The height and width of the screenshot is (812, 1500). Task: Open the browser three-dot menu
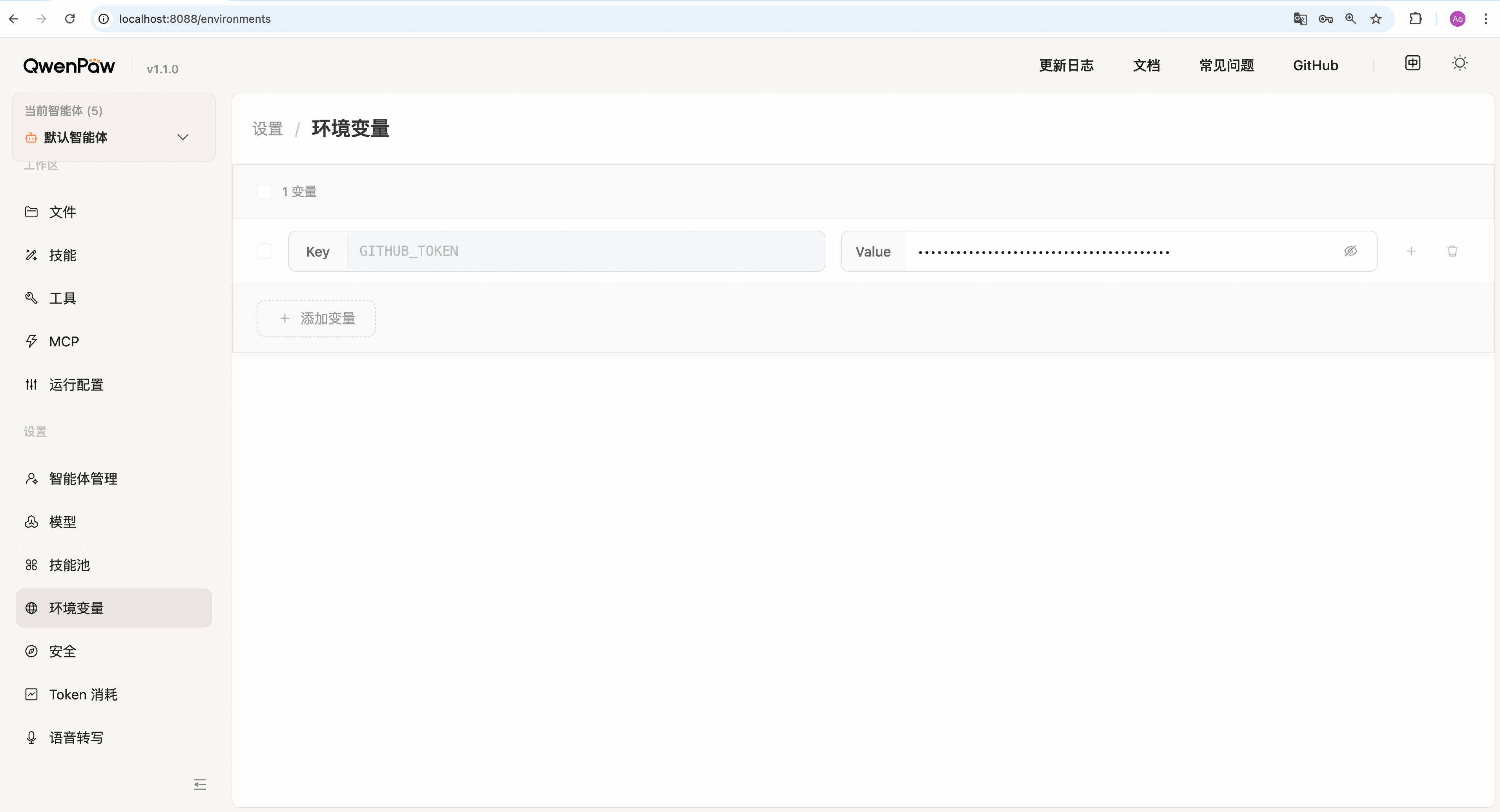(x=1485, y=18)
